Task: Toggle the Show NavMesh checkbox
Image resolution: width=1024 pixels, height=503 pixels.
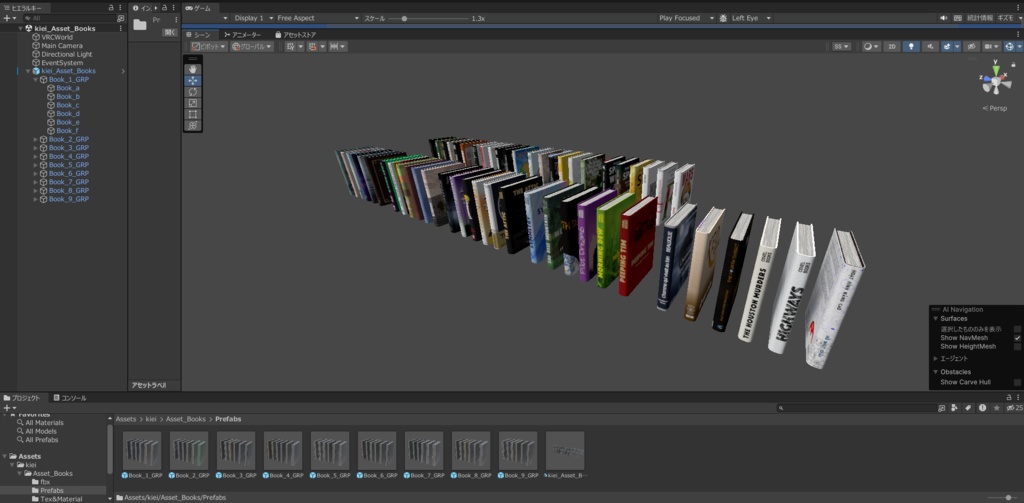Action: point(1017,338)
